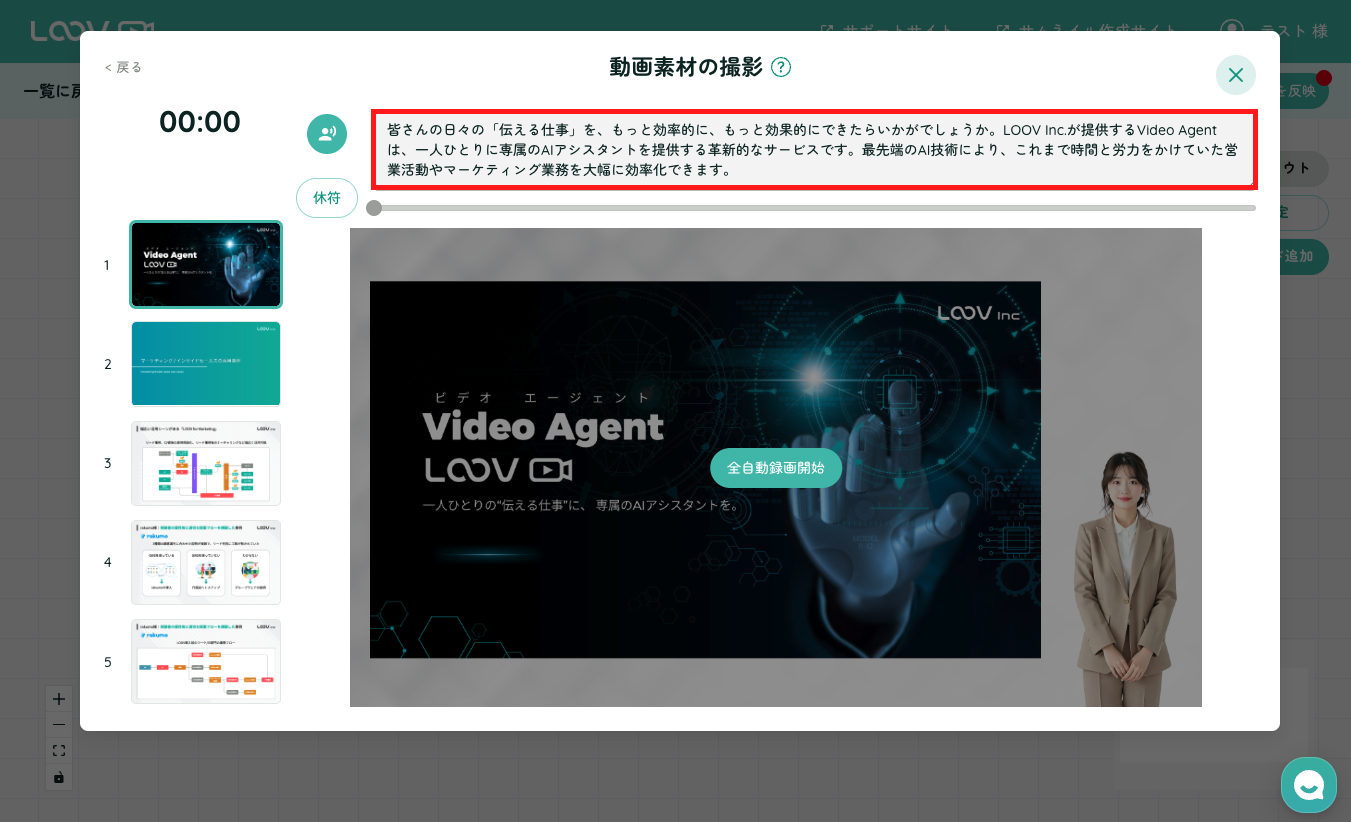This screenshot has width=1351, height=822.
Task: Click the script playback slider handle
Action: click(x=374, y=208)
